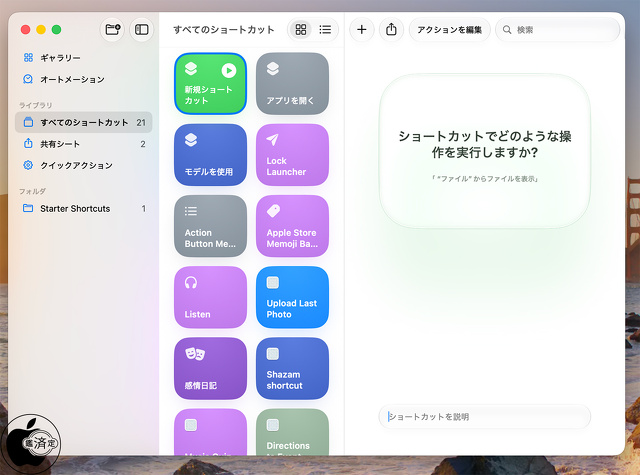
Task: Click layers icon on モデルを使用 tile
Action: coord(191,140)
